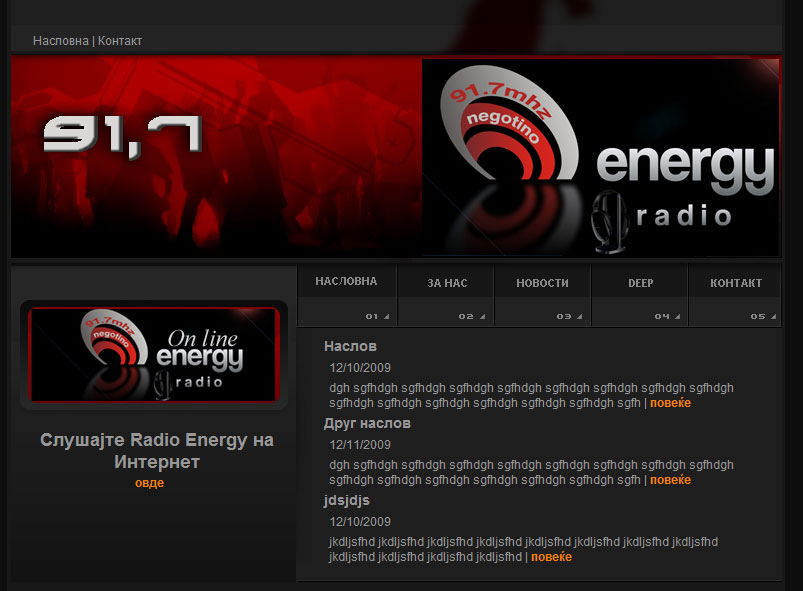Click повеќе link under jdsjdjs article
The width and height of the screenshot is (803, 591).
click(x=552, y=557)
